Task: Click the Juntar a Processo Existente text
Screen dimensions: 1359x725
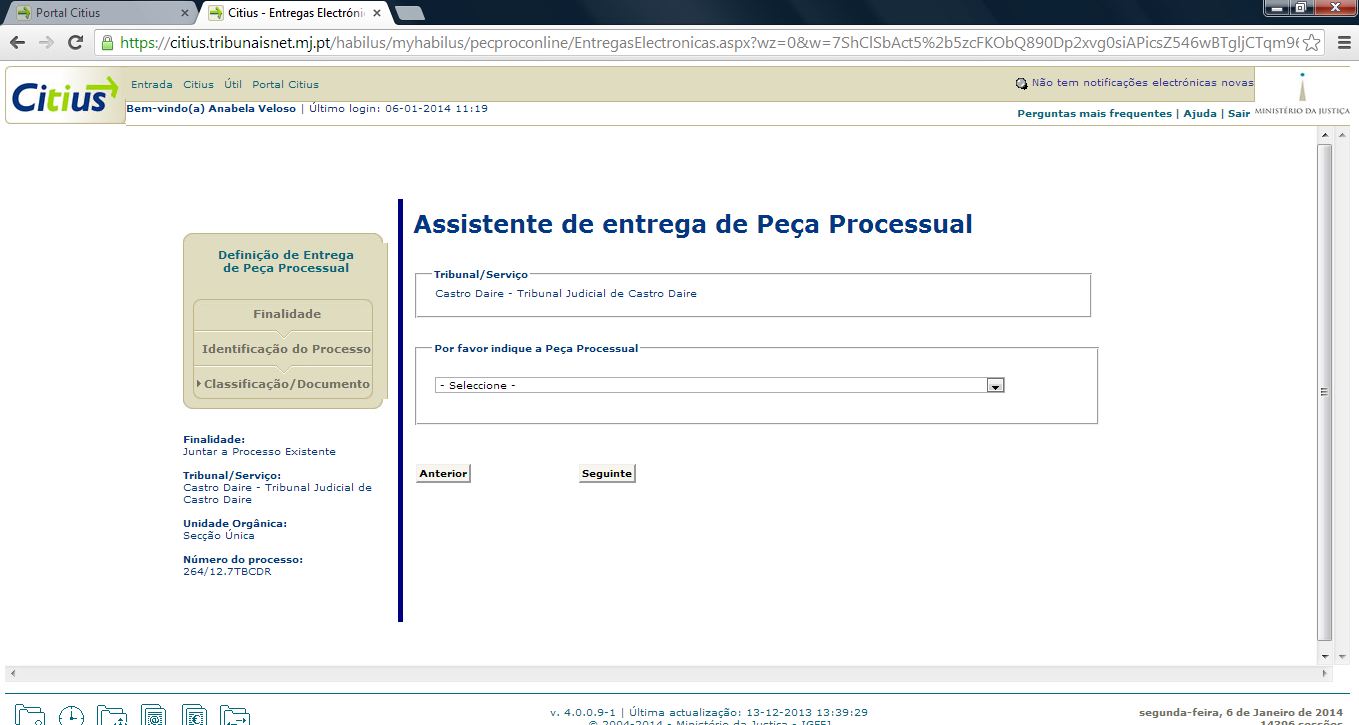Action: click(259, 452)
